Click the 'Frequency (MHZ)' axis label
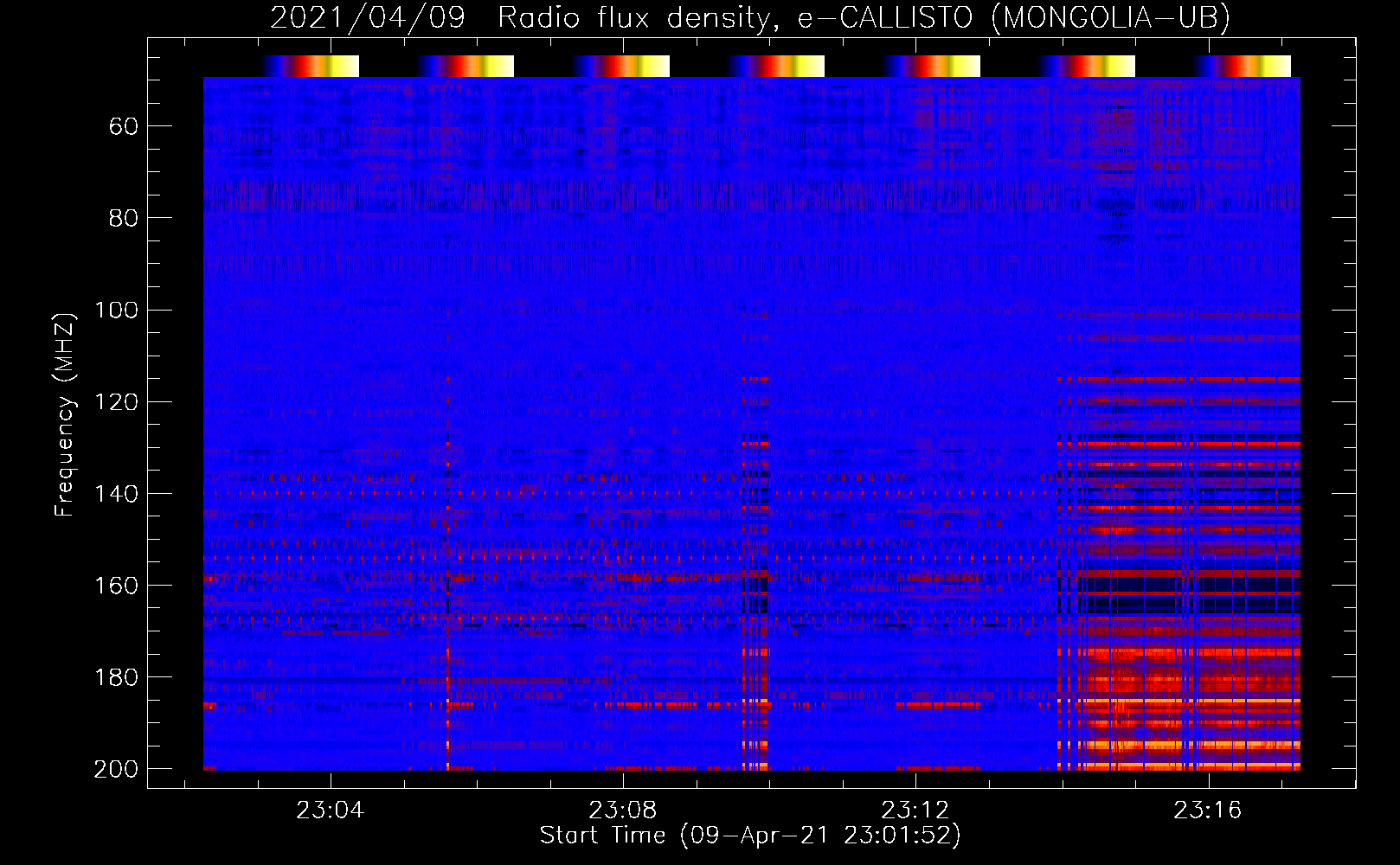Viewport: 1400px width, 865px height. point(65,414)
